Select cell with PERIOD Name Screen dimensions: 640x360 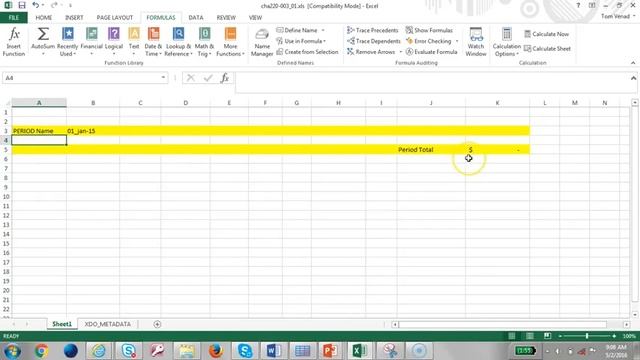[39, 131]
